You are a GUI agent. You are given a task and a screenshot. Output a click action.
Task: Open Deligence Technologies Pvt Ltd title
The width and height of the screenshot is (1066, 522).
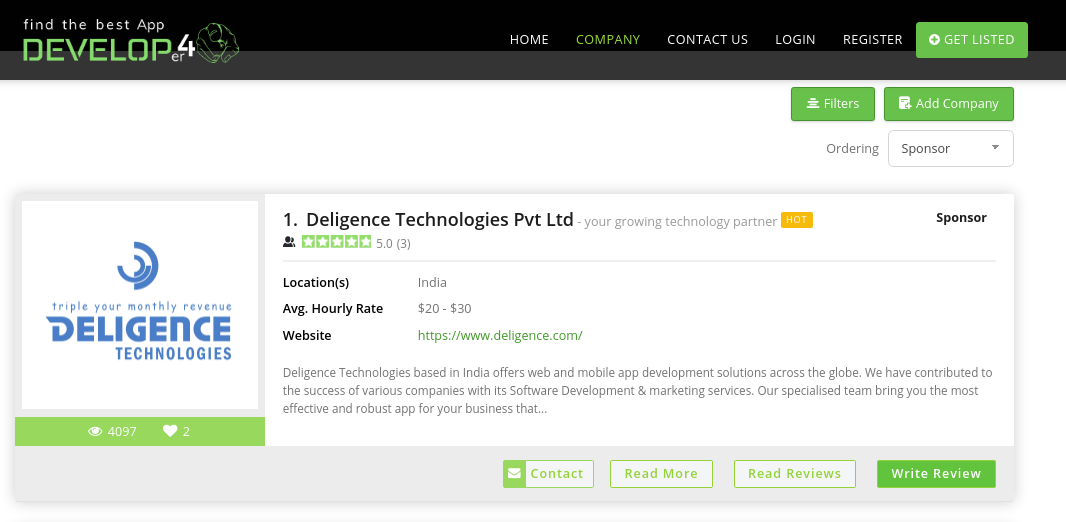pyautogui.click(x=440, y=220)
